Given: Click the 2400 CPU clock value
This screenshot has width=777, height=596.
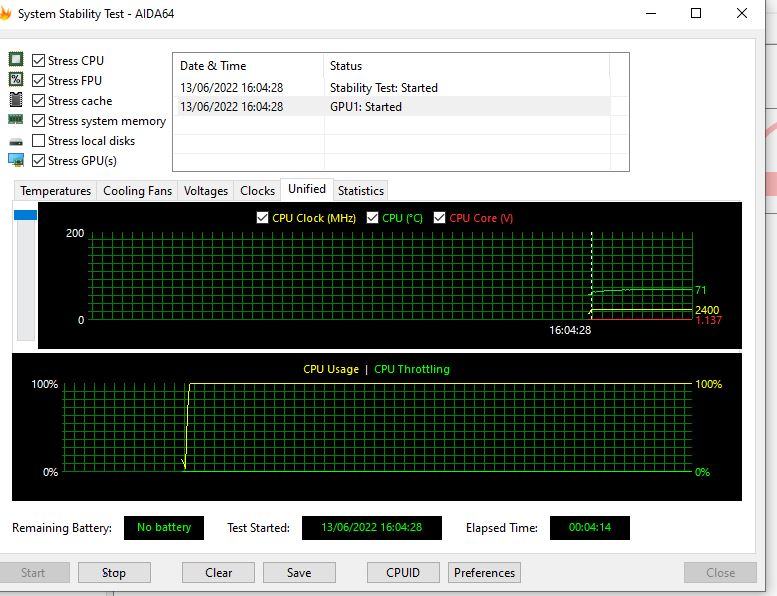Looking at the screenshot, I should (707, 310).
